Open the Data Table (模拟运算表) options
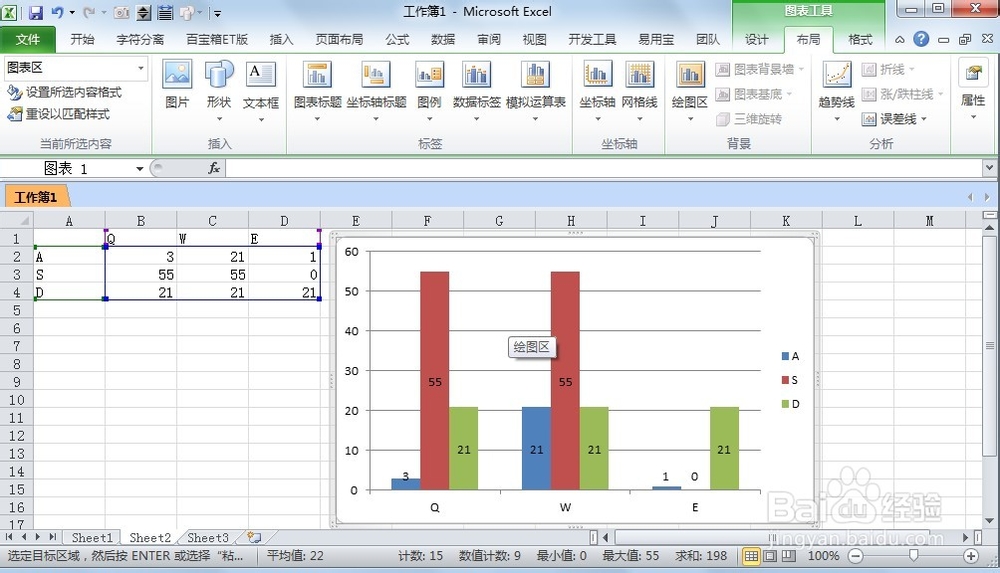1000x573 pixels. (x=536, y=89)
